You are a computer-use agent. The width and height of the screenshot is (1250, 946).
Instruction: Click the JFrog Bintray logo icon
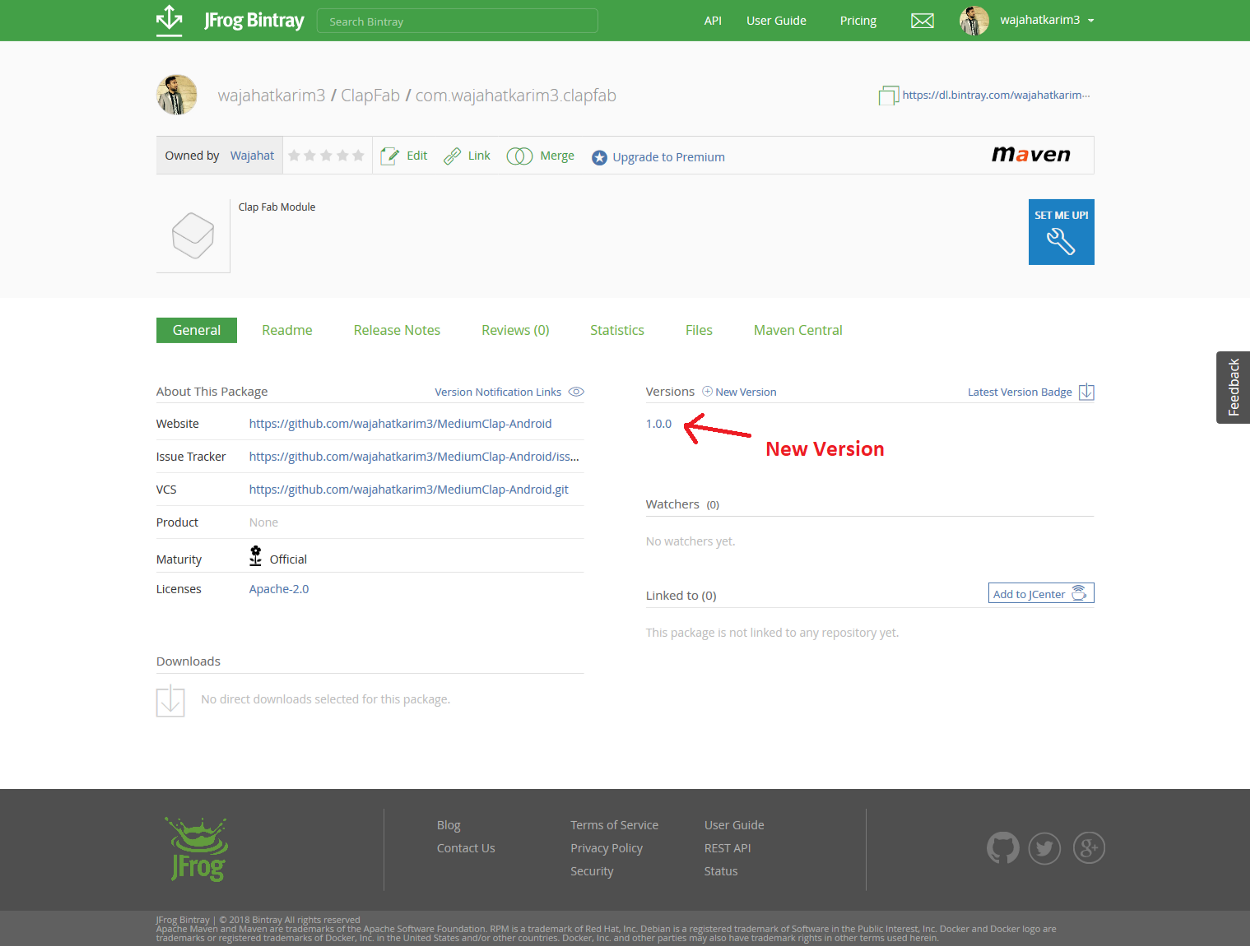point(169,21)
